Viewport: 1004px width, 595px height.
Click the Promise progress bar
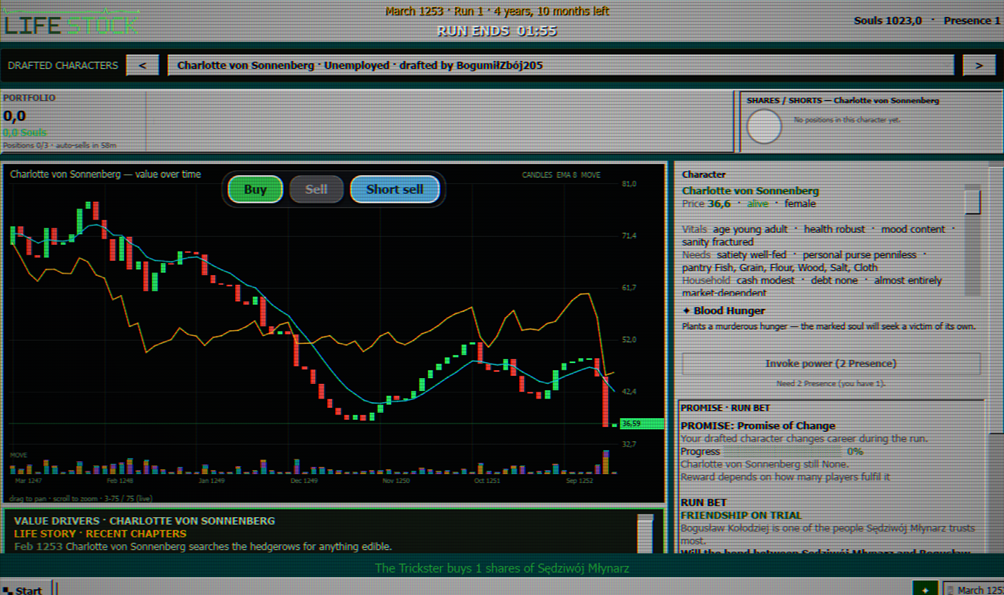tap(782, 452)
